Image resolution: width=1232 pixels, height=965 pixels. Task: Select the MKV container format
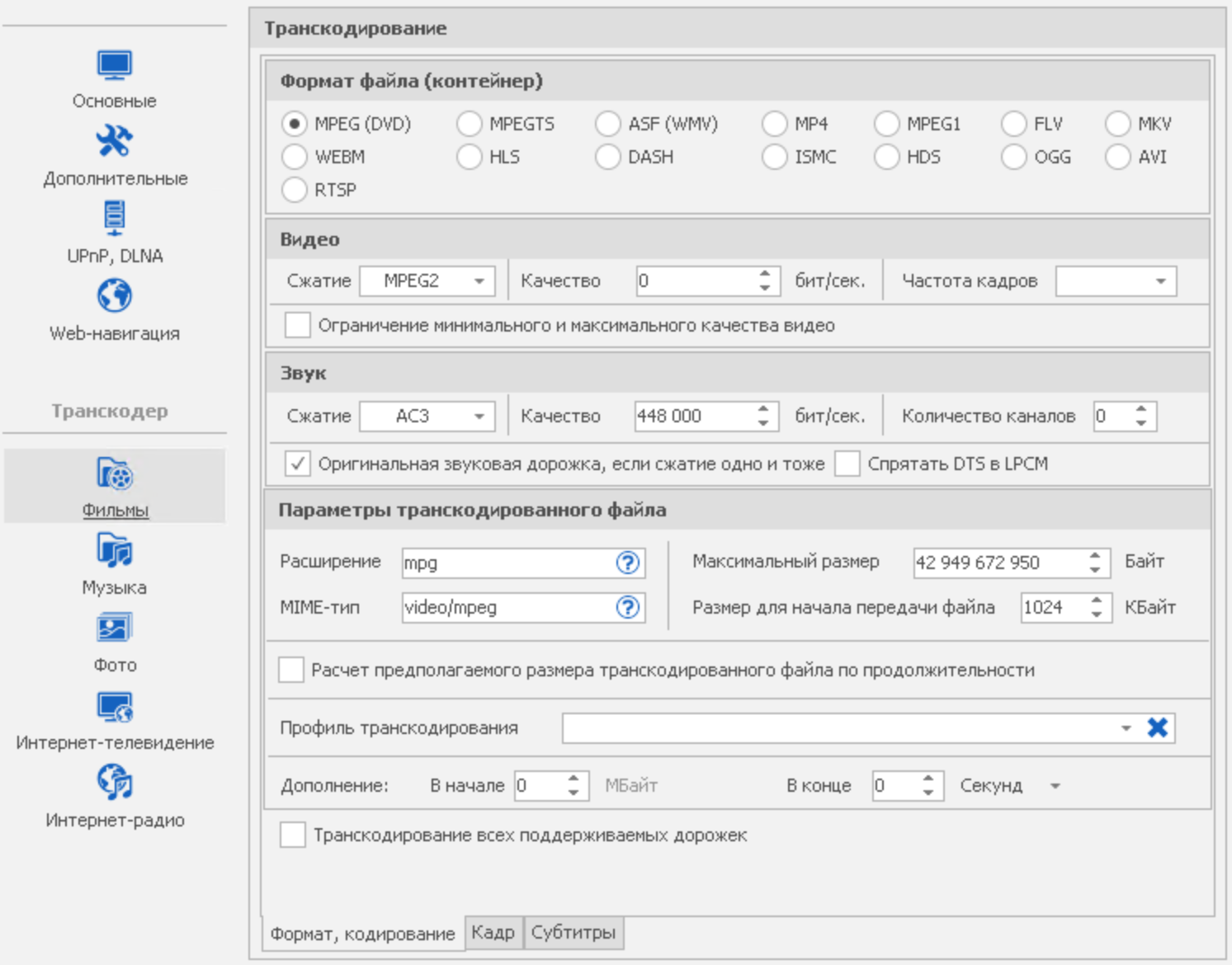coord(1118,124)
